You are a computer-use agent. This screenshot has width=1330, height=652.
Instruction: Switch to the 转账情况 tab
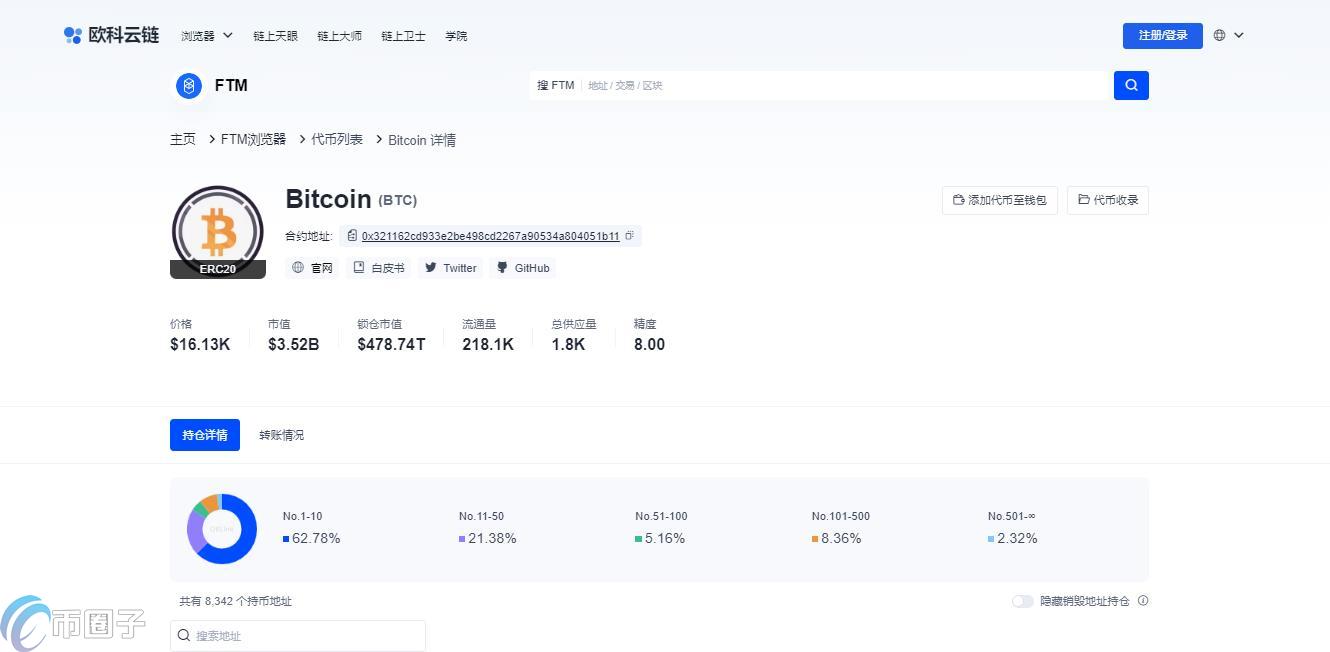click(x=281, y=435)
